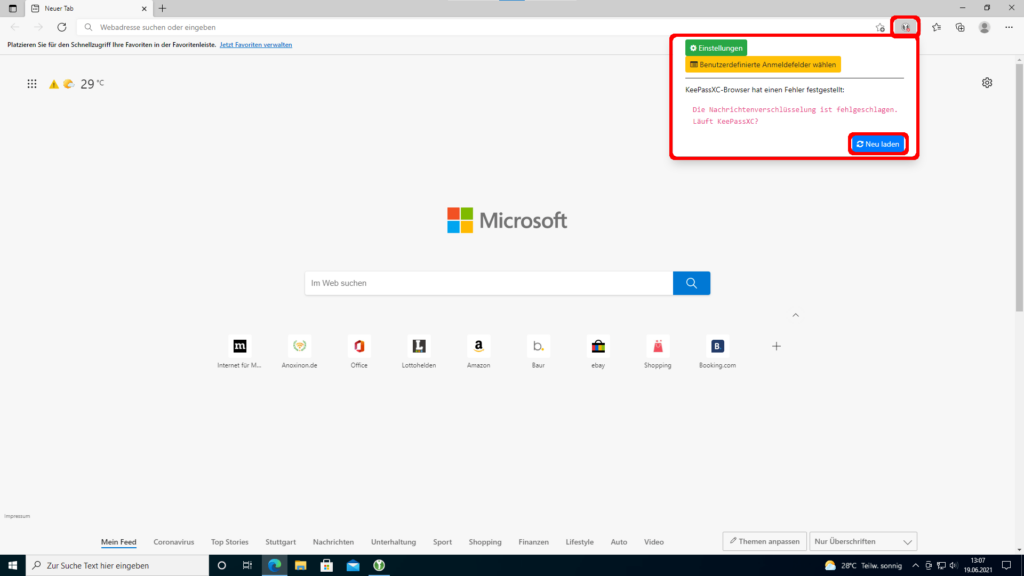1024x576 pixels.
Task: Open the Booking.com quick link
Action: (x=717, y=353)
